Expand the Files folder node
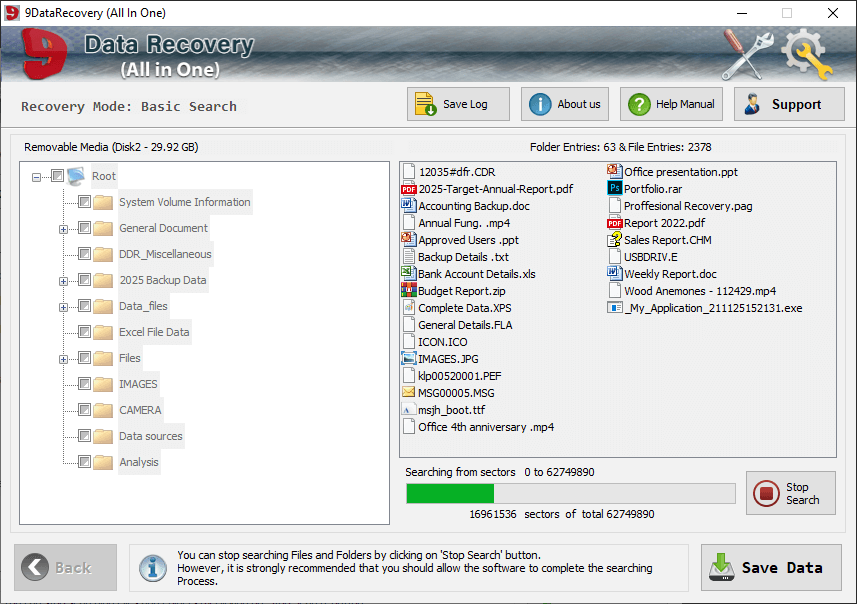 63,360
